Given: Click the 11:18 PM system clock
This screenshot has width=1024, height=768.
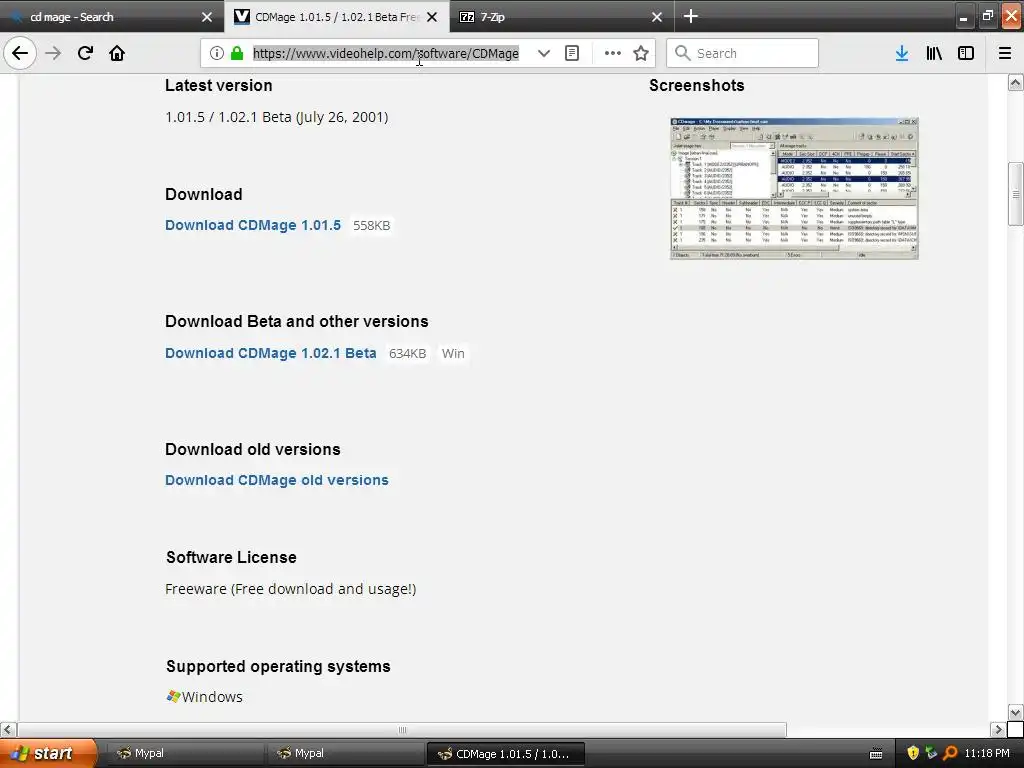Looking at the screenshot, I should tap(987, 753).
